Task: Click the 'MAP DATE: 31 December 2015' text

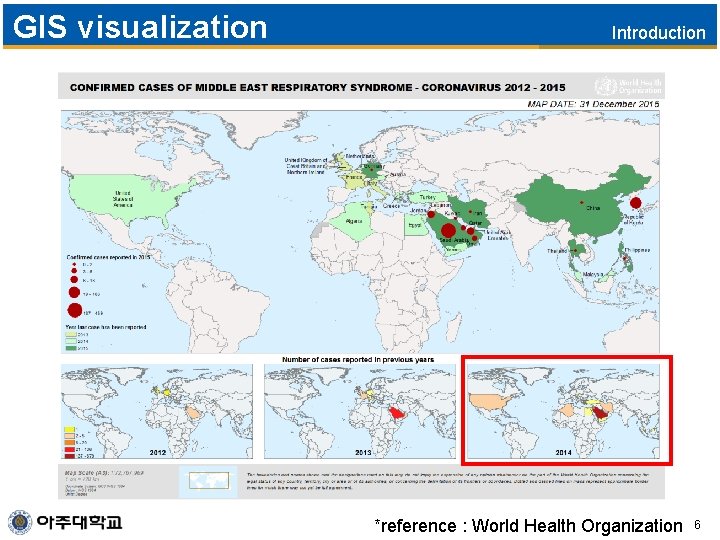Action: tap(593, 104)
